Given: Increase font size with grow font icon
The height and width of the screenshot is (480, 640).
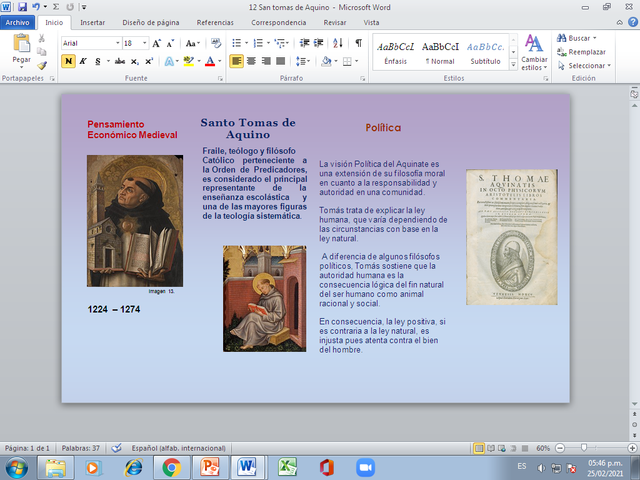Looking at the screenshot, I should click(x=156, y=43).
